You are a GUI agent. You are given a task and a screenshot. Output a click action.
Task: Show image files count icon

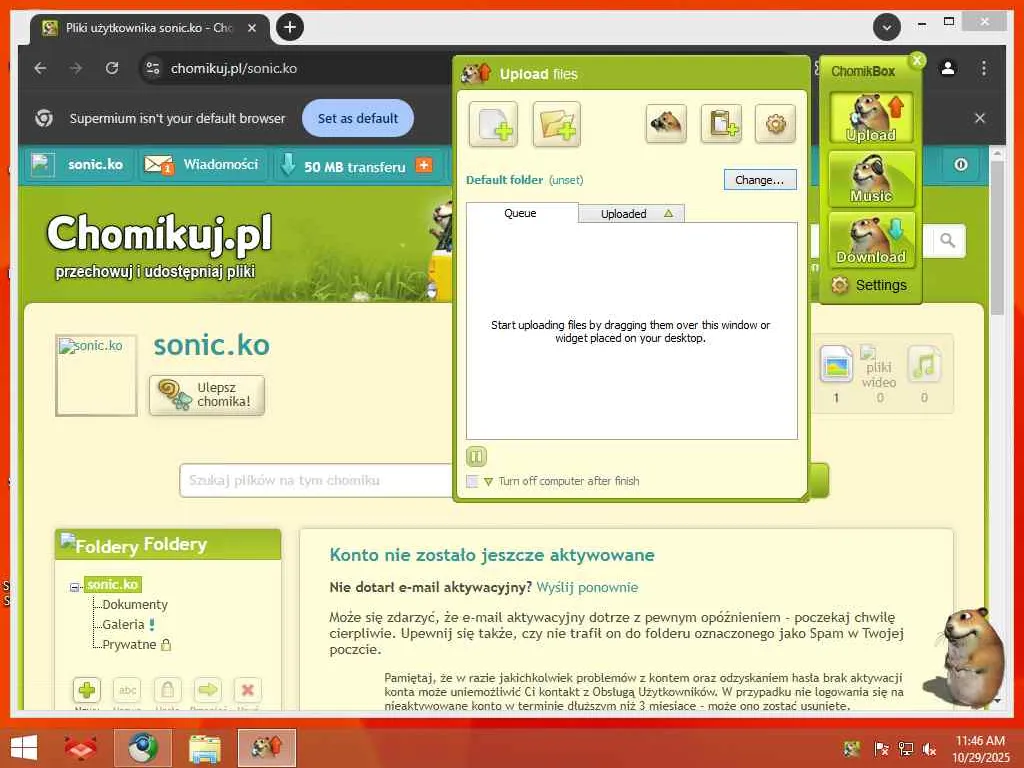point(837,365)
